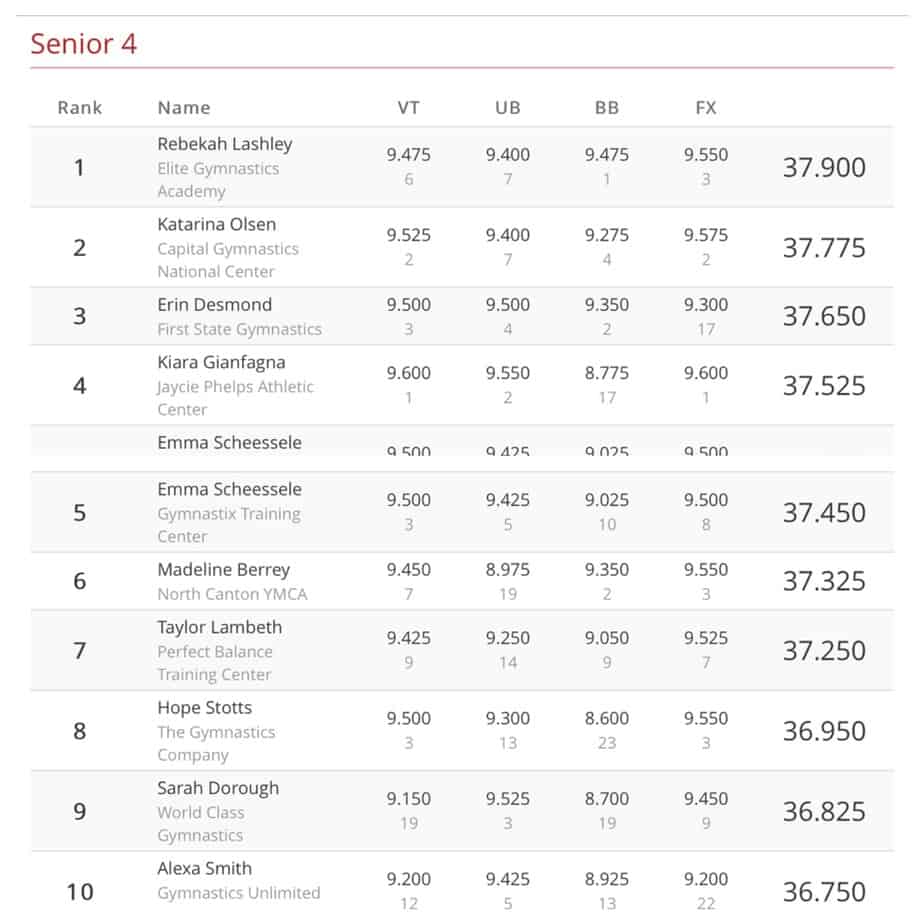Click the First State Gymnastics club name
924x924 pixels.
tap(239, 329)
